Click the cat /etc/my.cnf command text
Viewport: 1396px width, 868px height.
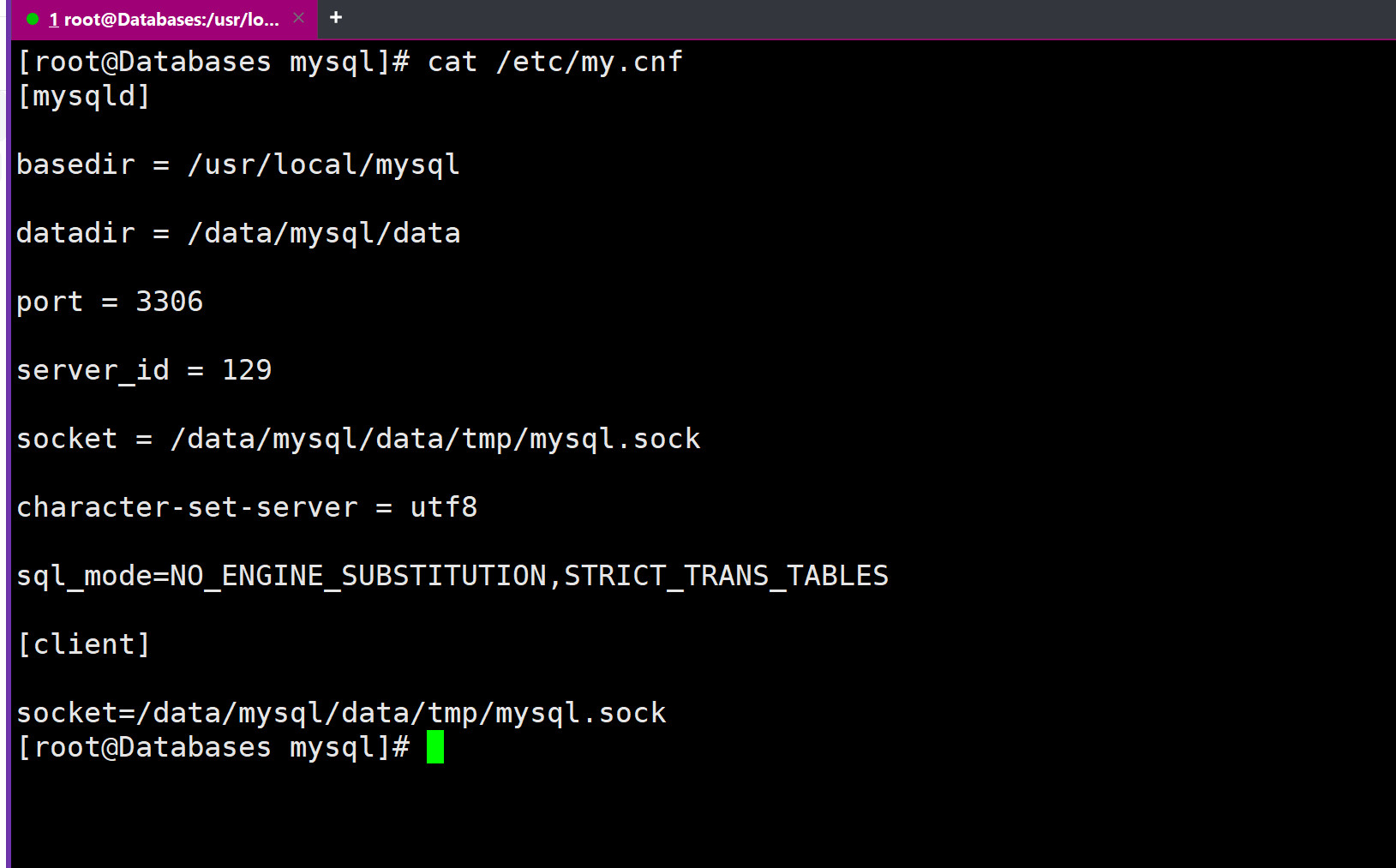[x=554, y=62]
